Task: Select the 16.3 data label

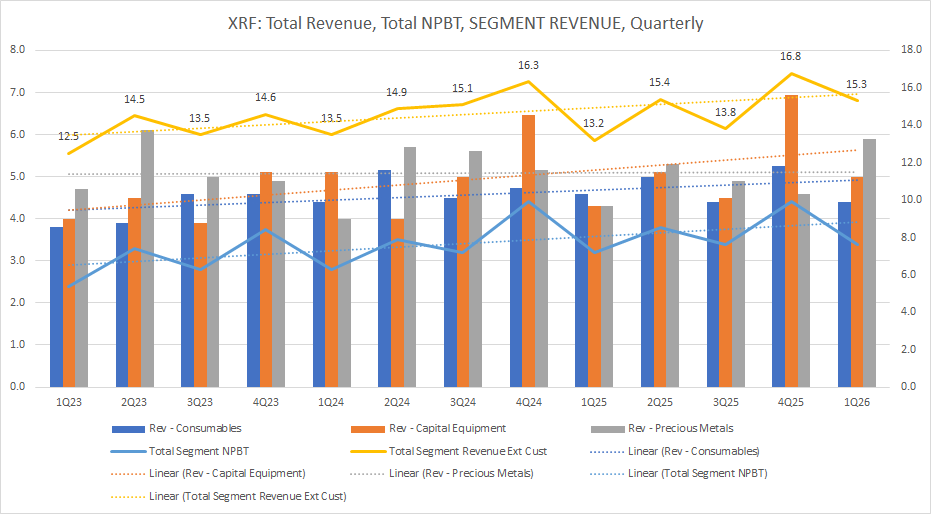Action: tap(528, 65)
